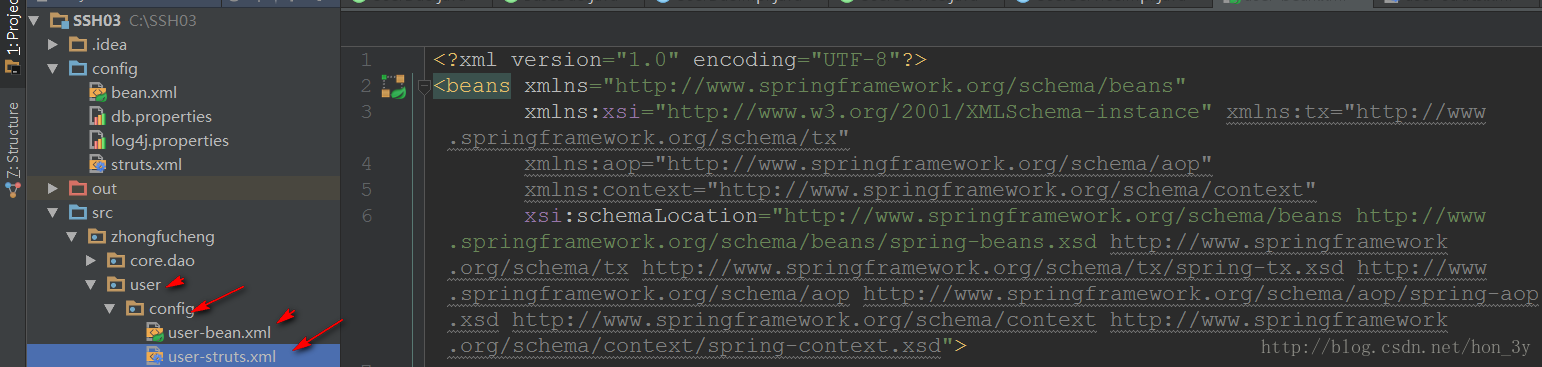Screen dimensions: 1542x367
Task: Click the user-bean.xml file icon
Action: click(x=154, y=333)
